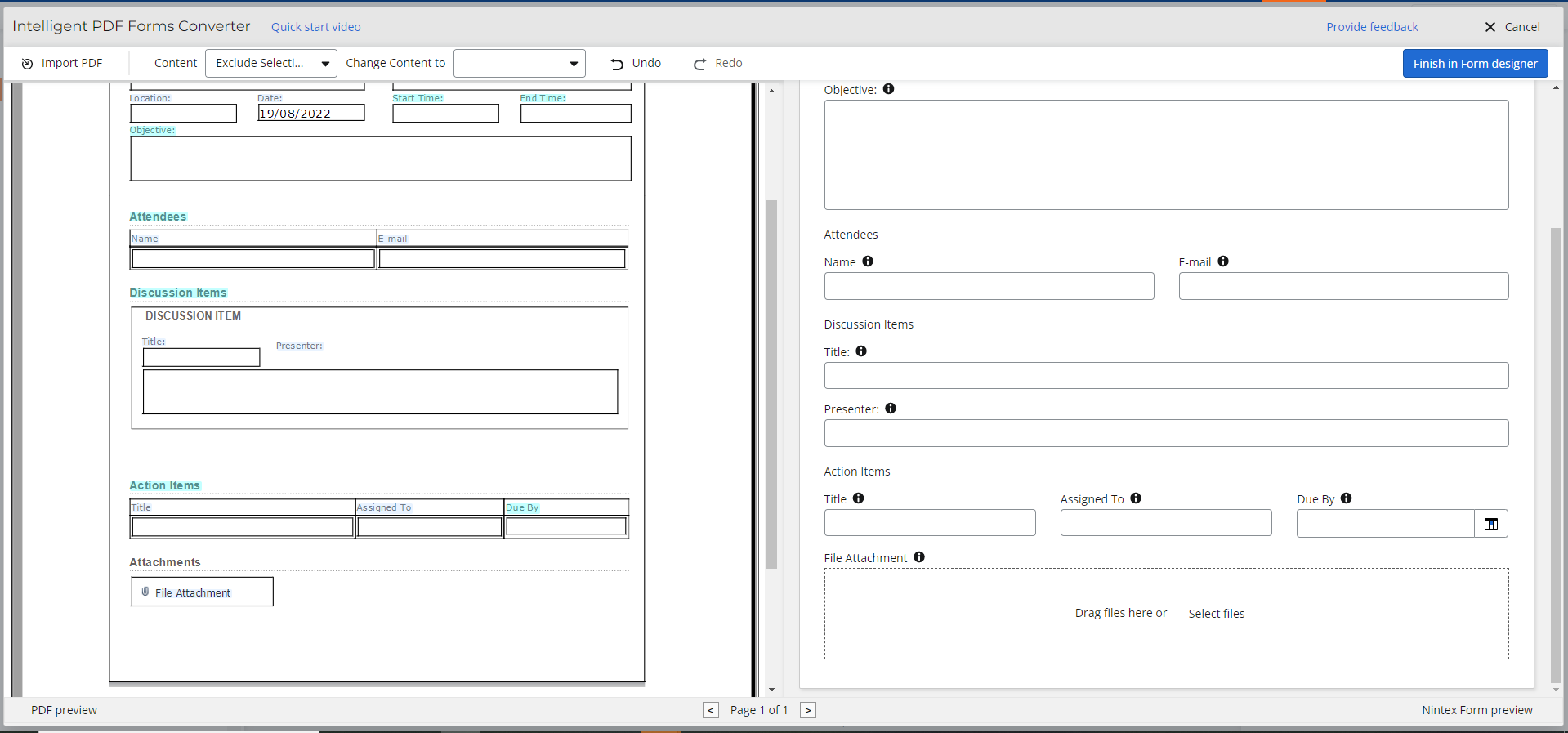Click Title field in PDF Discussion Item box

pyautogui.click(x=201, y=357)
